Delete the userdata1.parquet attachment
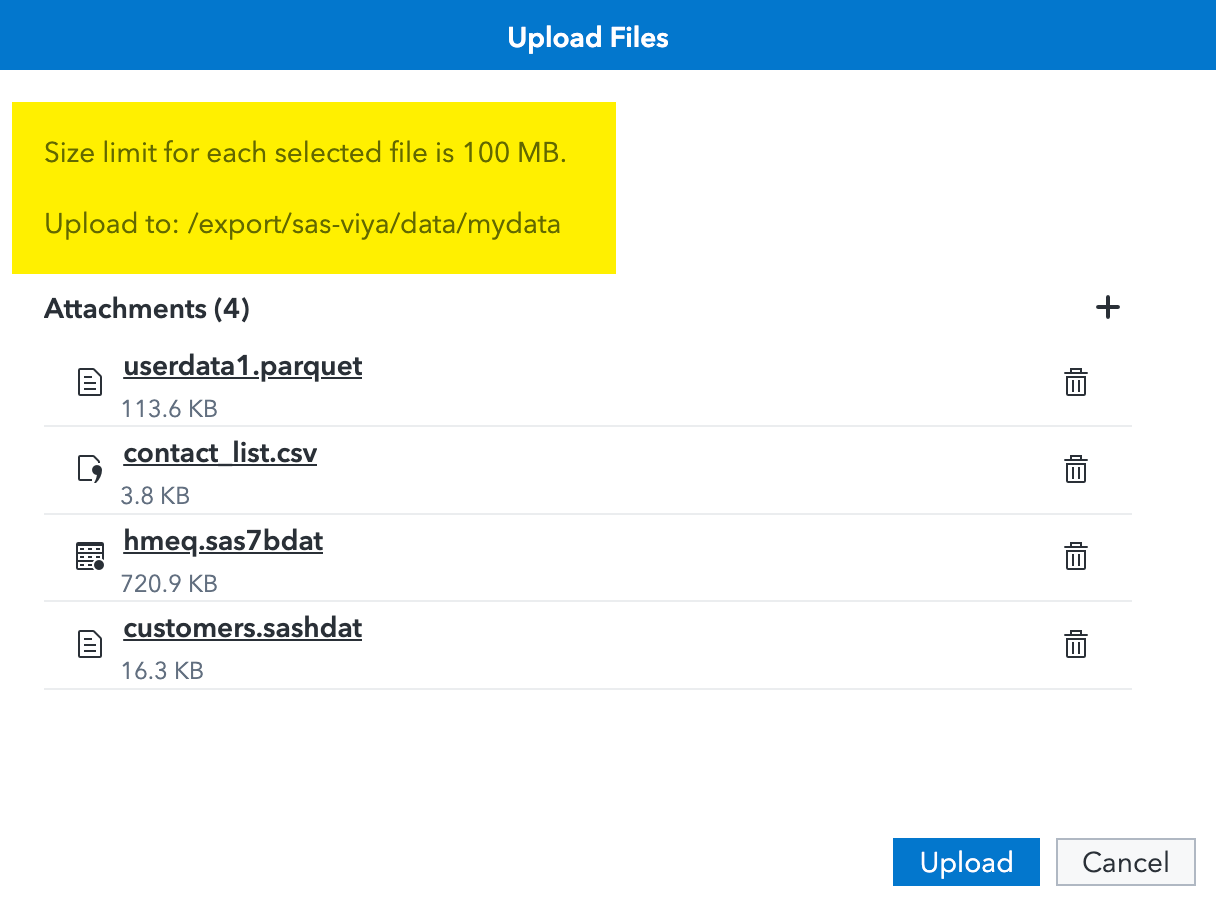The image size is (1216, 902). [1076, 381]
